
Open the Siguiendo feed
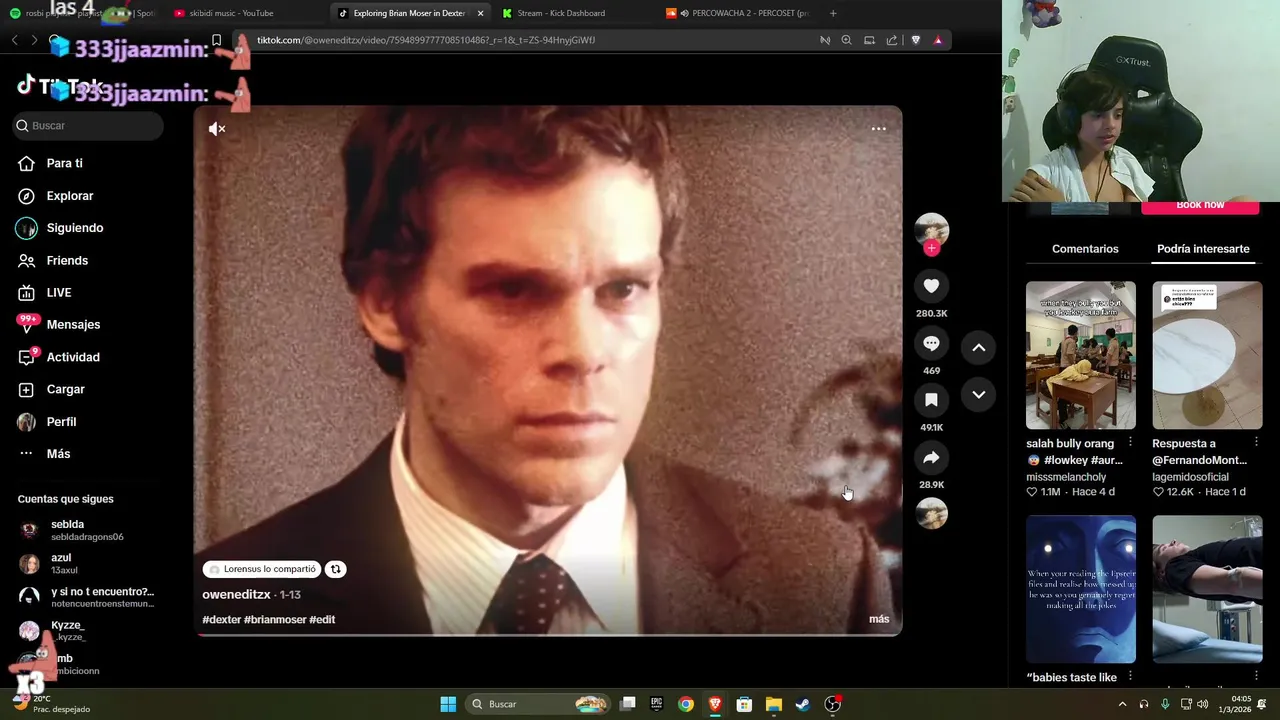tap(74, 228)
